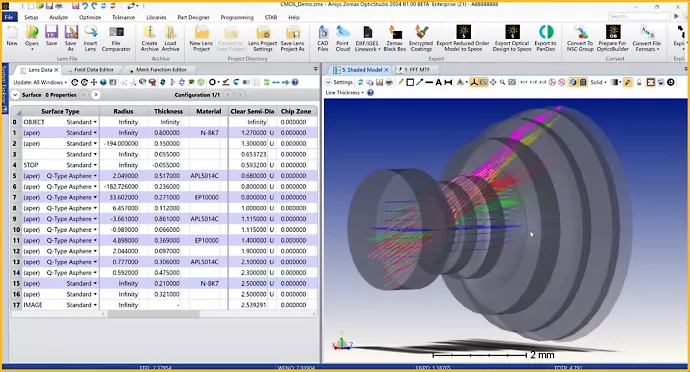This screenshot has width=690, height=372.
Task: Open the New Lens Project icon
Action: tap(201, 38)
